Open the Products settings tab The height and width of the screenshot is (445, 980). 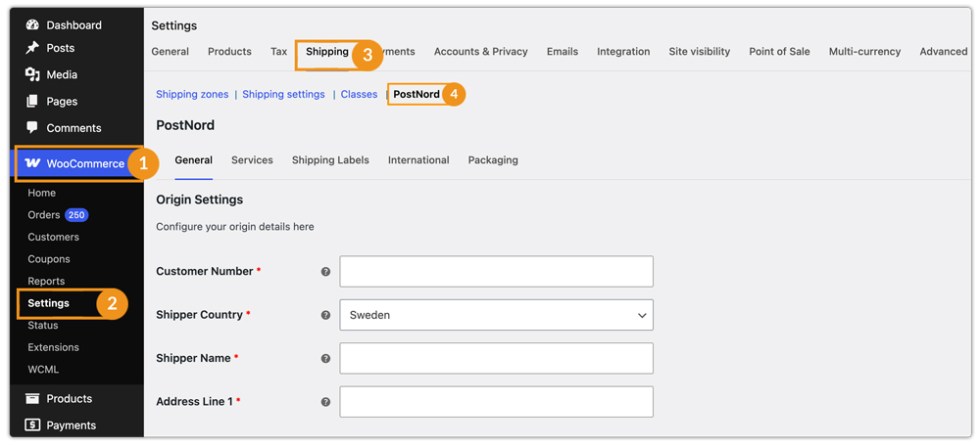(x=229, y=51)
